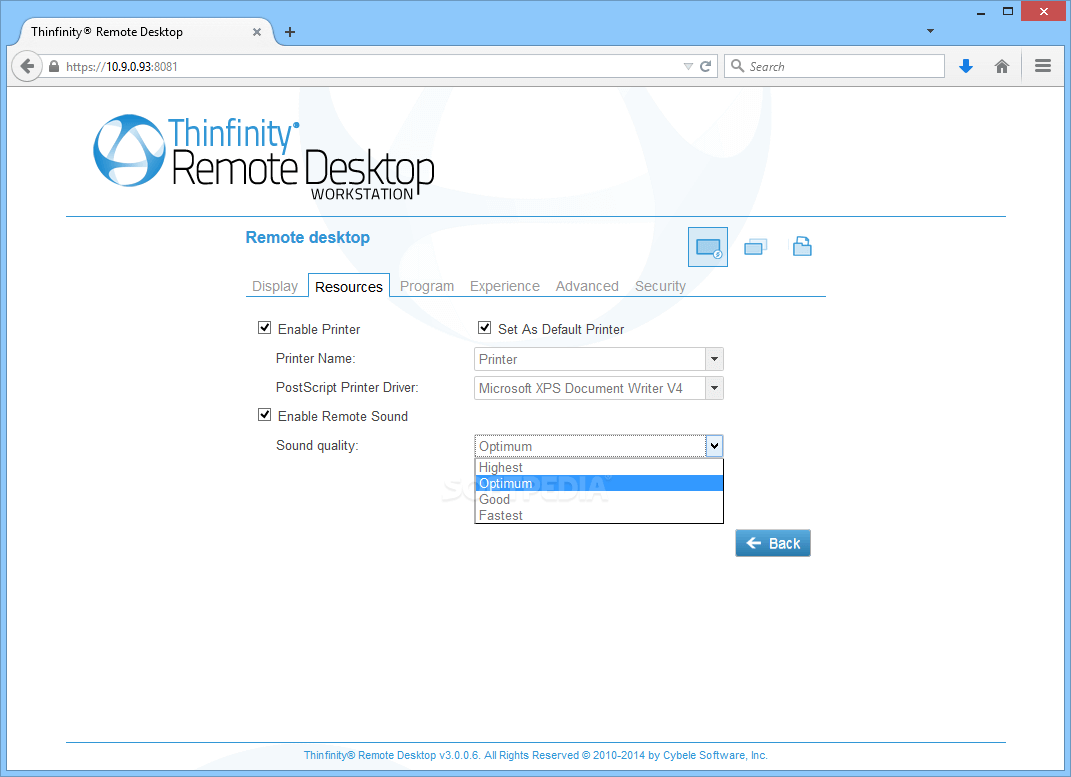
Task: Minimize the browser window
Action: 981,12
